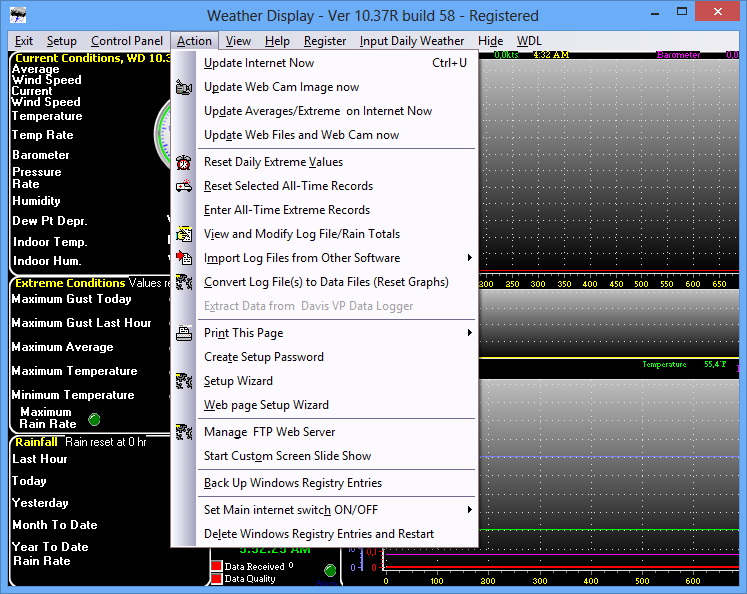Click the Month To Date rainfall label
The width and height of the screenshot is (747, 594).
click(x=55, y=525)
